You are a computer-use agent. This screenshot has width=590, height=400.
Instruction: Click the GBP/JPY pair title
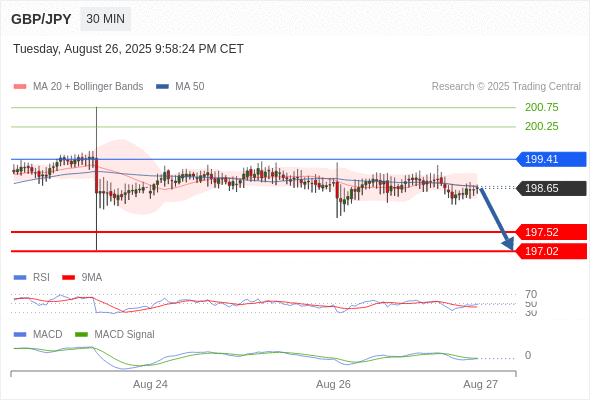[41, 19]
